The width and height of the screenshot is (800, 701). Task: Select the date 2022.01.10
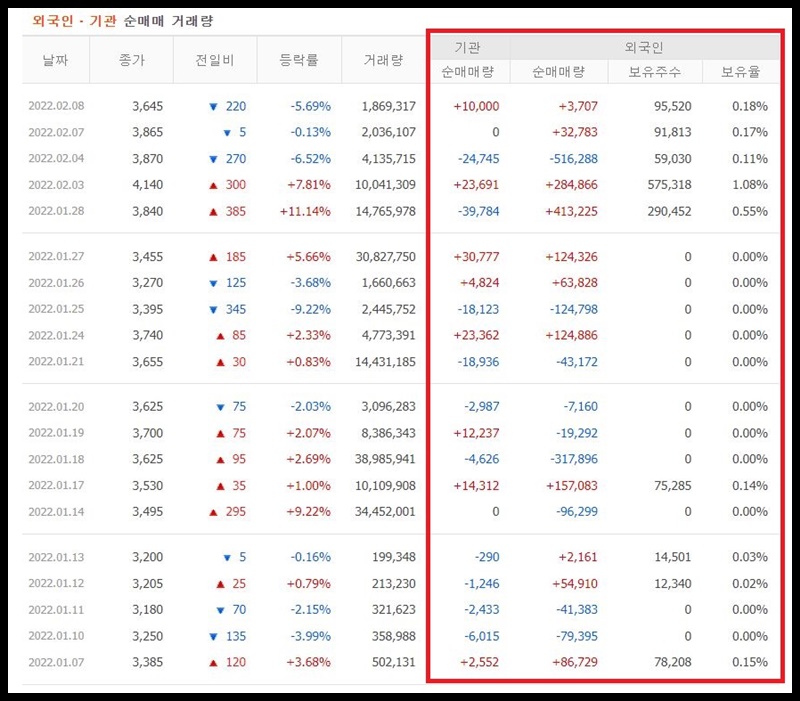[56, 636]
